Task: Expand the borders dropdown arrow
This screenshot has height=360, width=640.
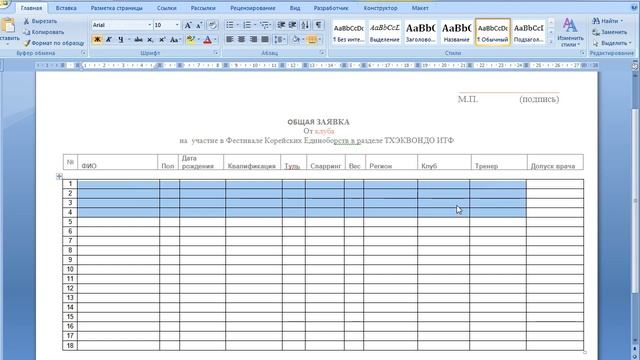Action: [319, 40]
